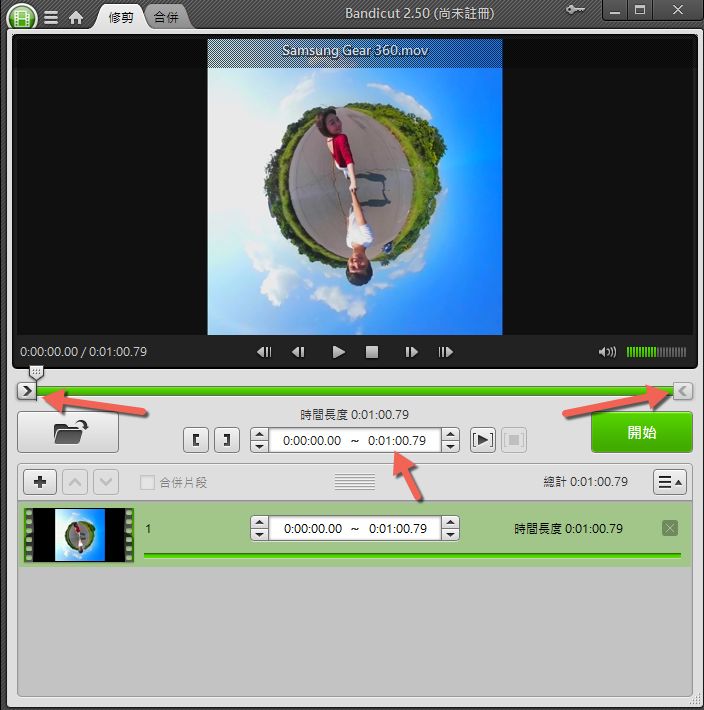Click the open file folder button

(x=68, y=432)
